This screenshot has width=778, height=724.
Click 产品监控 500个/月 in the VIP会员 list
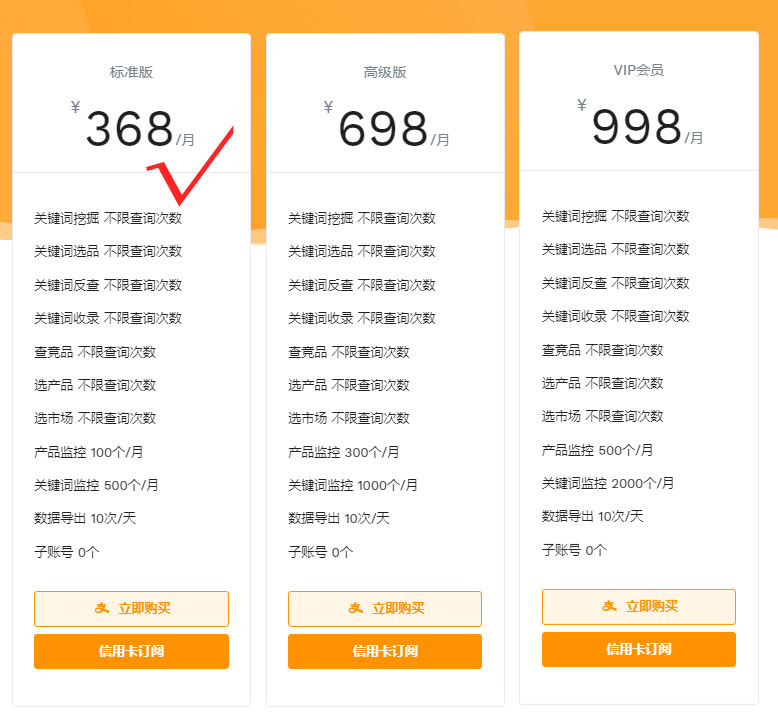(x=598, y=450)
